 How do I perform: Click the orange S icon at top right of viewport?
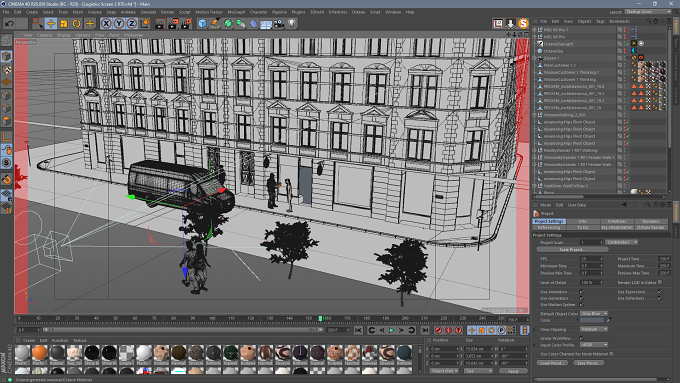[523, 23]
